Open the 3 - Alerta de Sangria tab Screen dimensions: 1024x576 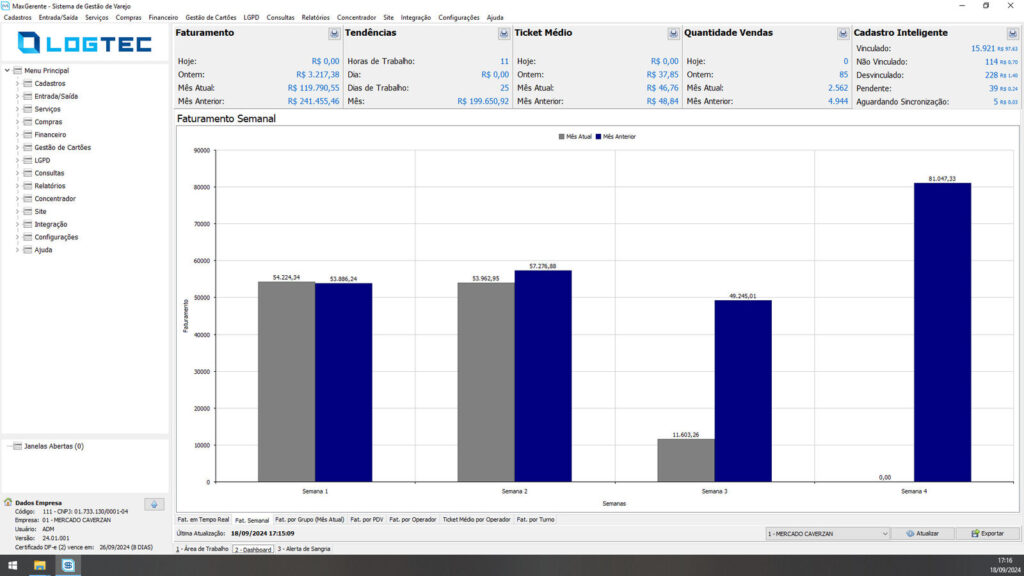(x=304, y=549)
